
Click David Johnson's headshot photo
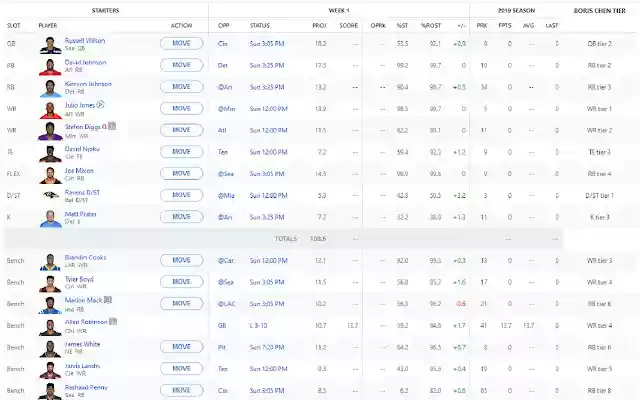(x=51, y=67)
